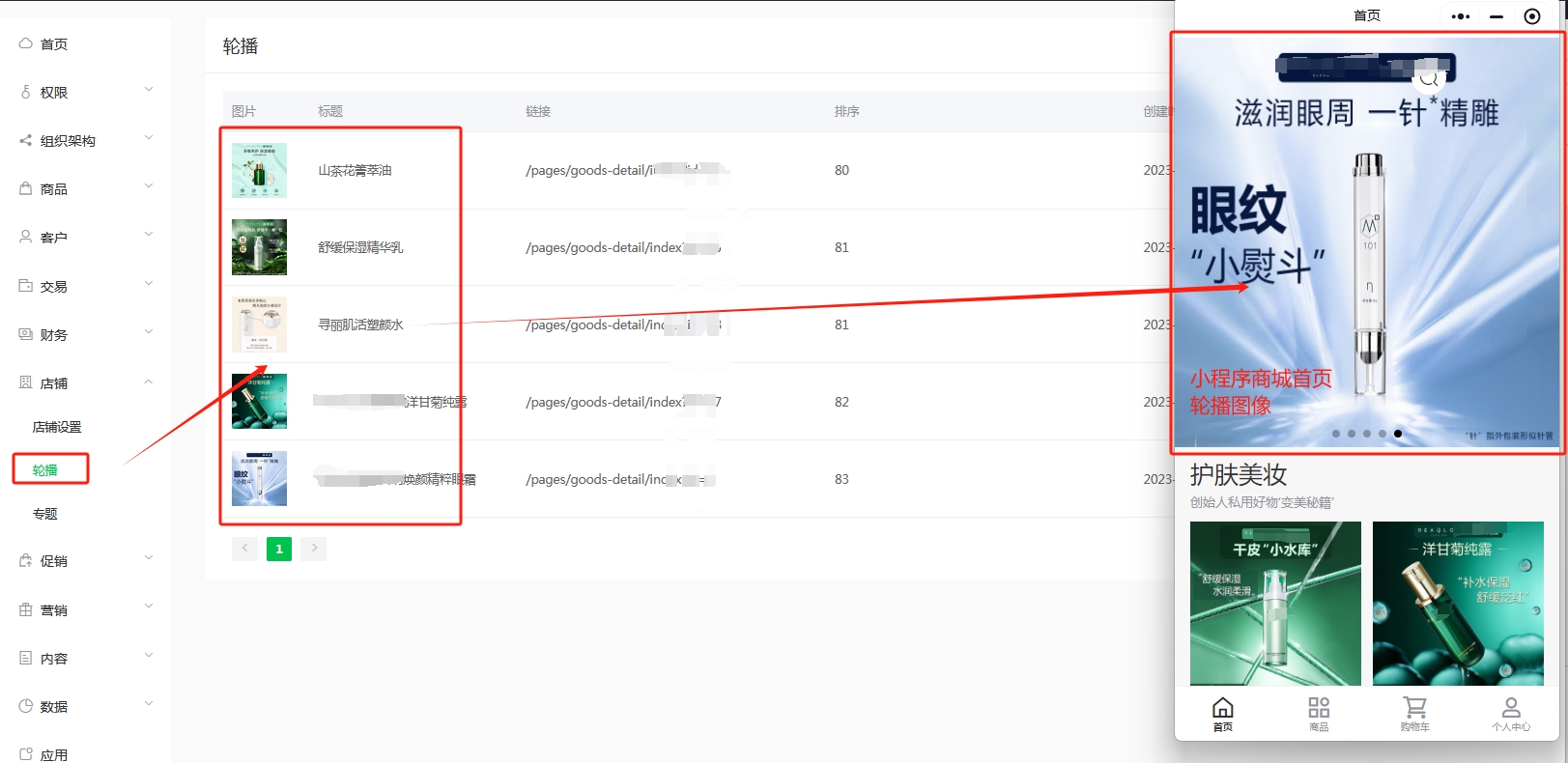The width and height of the screenshot is (1568, 763).
Task: Click the 标题 column header
Action: [x=330, y=111]
